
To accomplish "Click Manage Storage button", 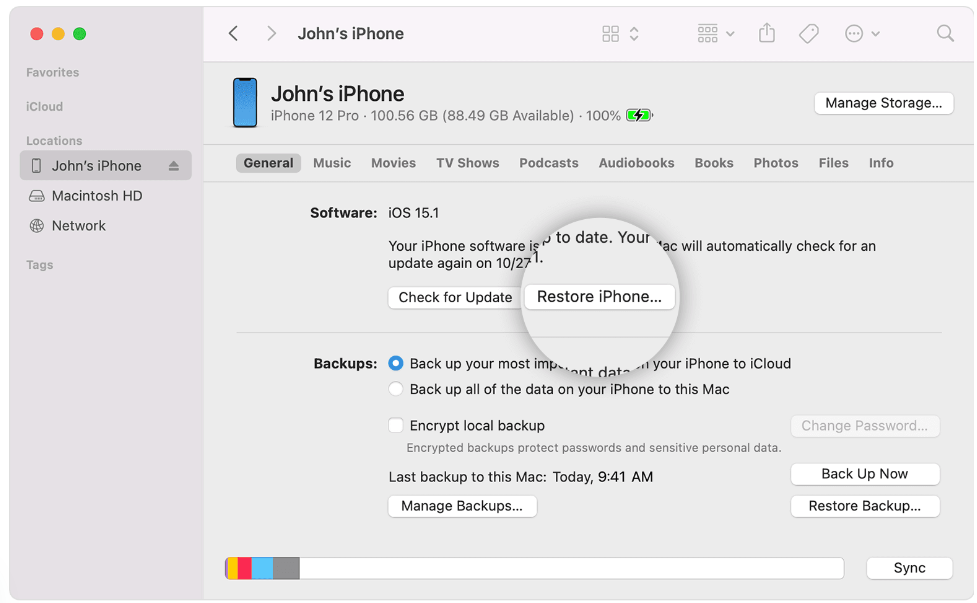I will [884, 103].
